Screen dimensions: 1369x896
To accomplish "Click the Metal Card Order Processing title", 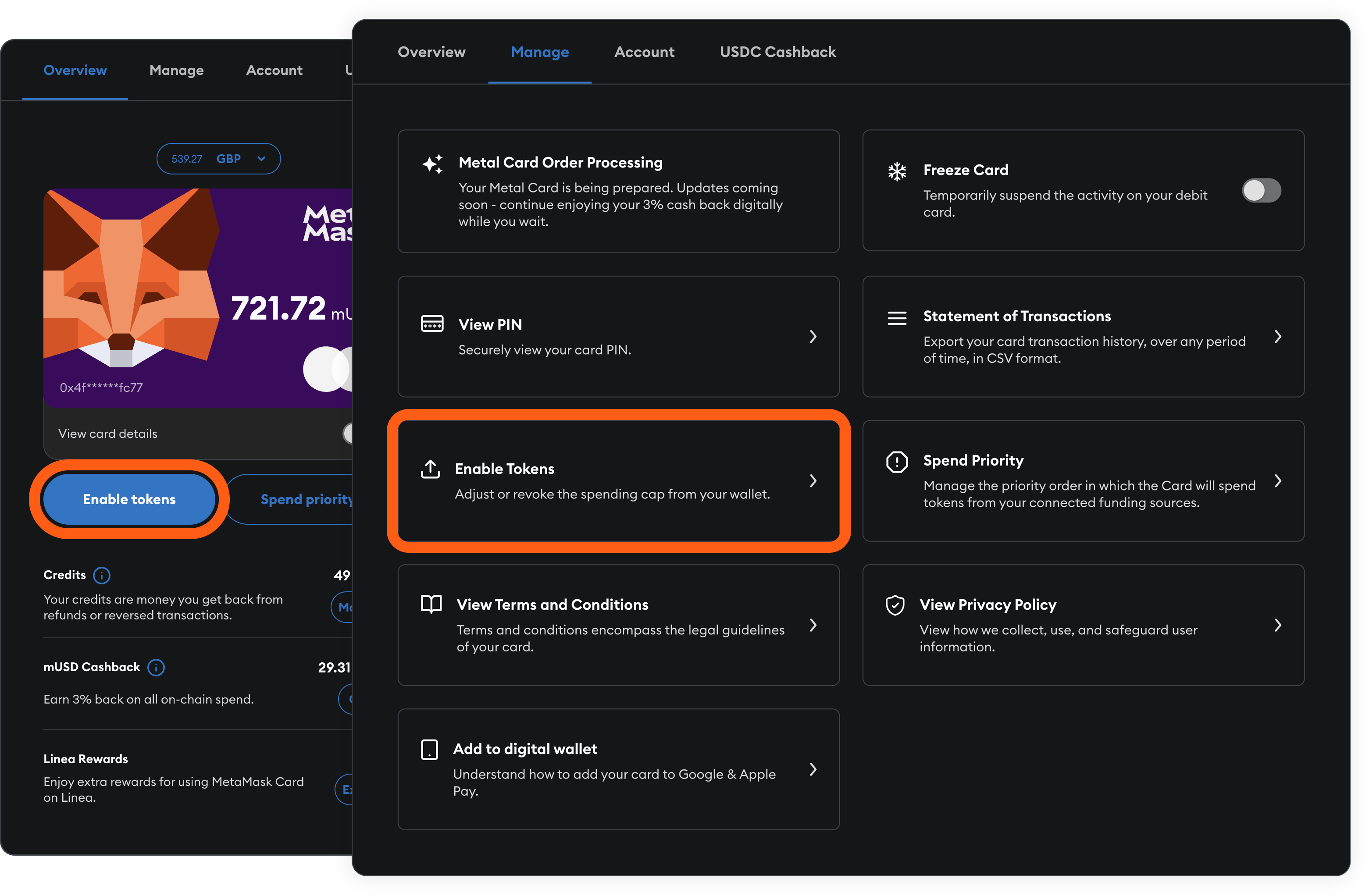I will tap(561, 163).
